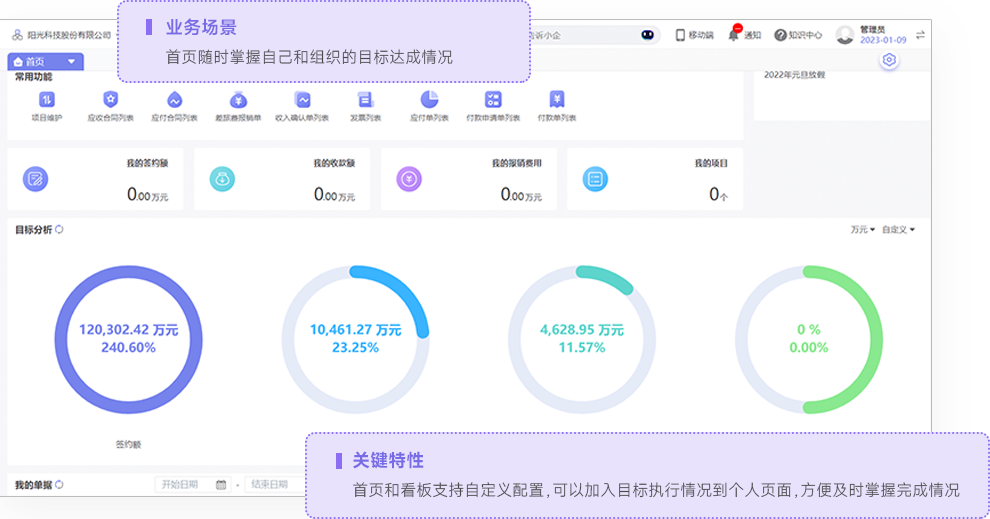The image size is (990, 519).
Task: Expand the 首页 tab dropdown arrow
Action: click(x=71, y=62)
